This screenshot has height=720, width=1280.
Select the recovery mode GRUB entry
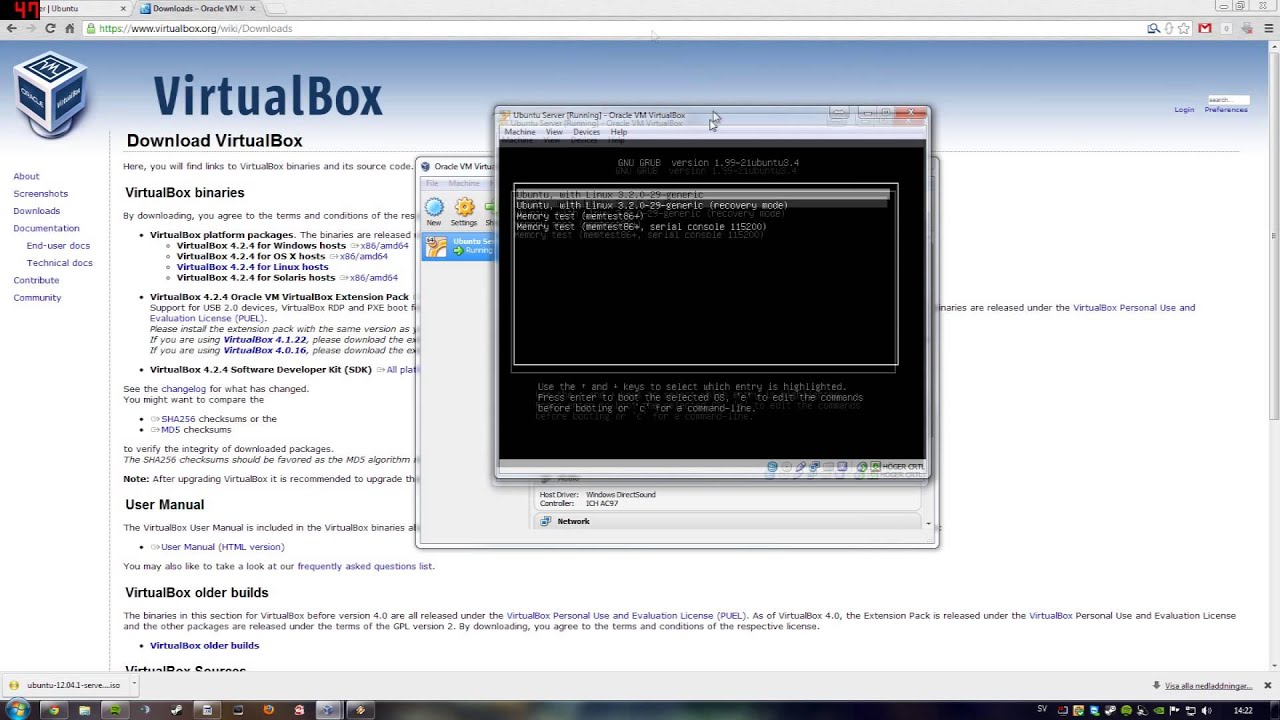652,205
